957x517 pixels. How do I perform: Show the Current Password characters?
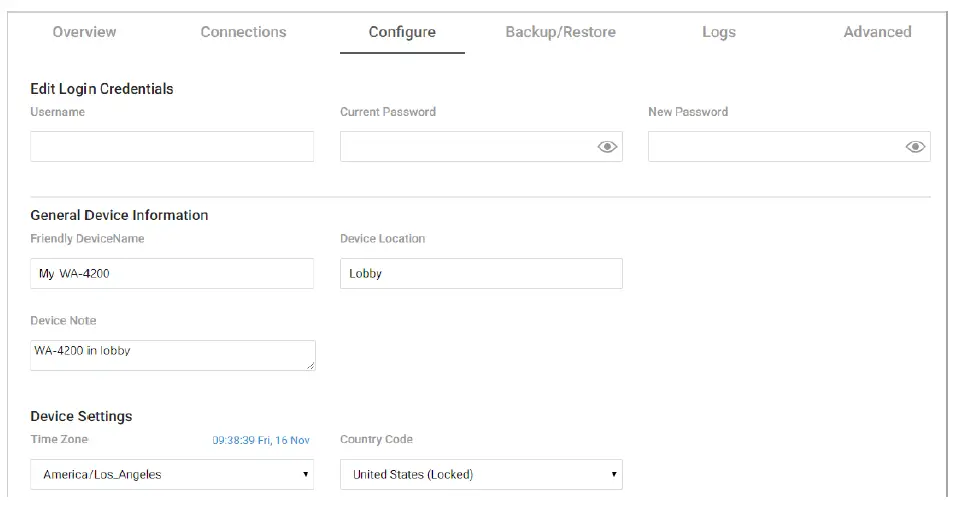coord(606,147)
